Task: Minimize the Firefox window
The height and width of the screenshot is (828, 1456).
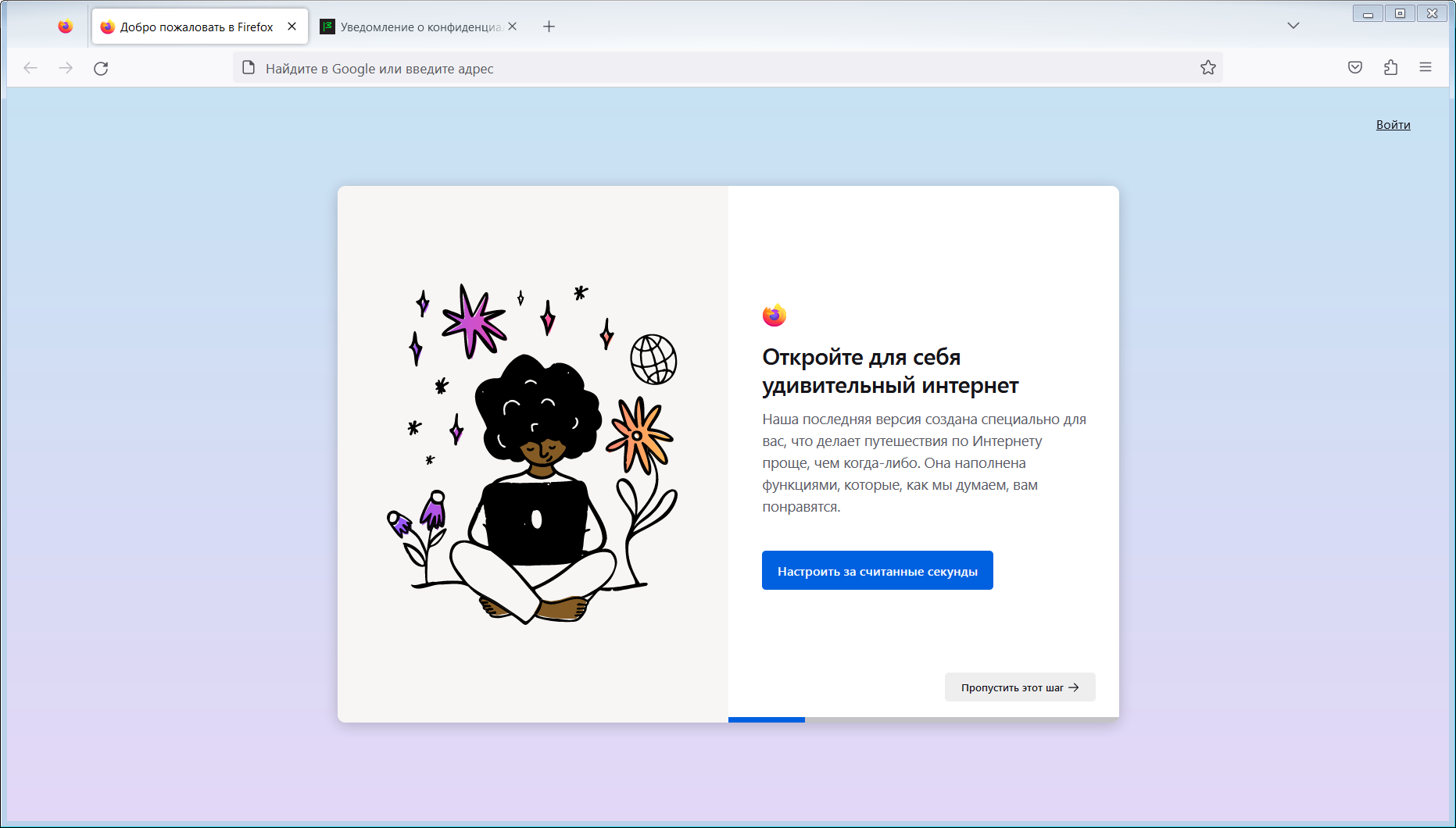Action: tap(1368, 13)
